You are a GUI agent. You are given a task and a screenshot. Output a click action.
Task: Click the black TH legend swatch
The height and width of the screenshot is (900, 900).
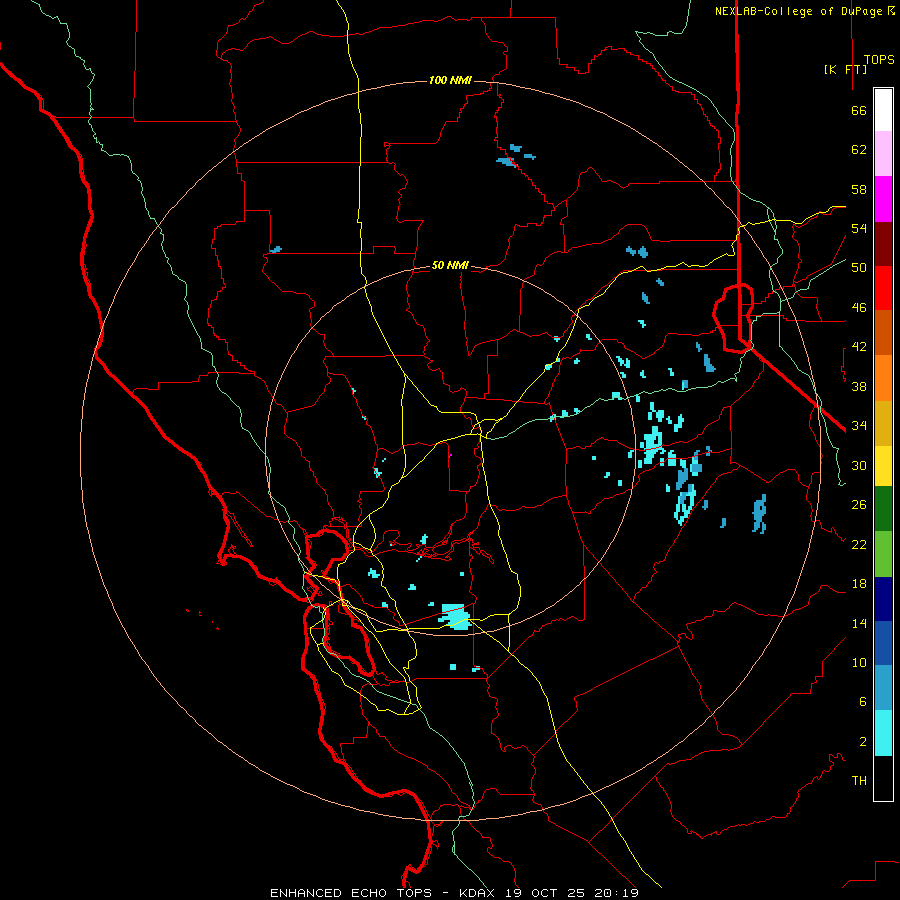[883, 778]
